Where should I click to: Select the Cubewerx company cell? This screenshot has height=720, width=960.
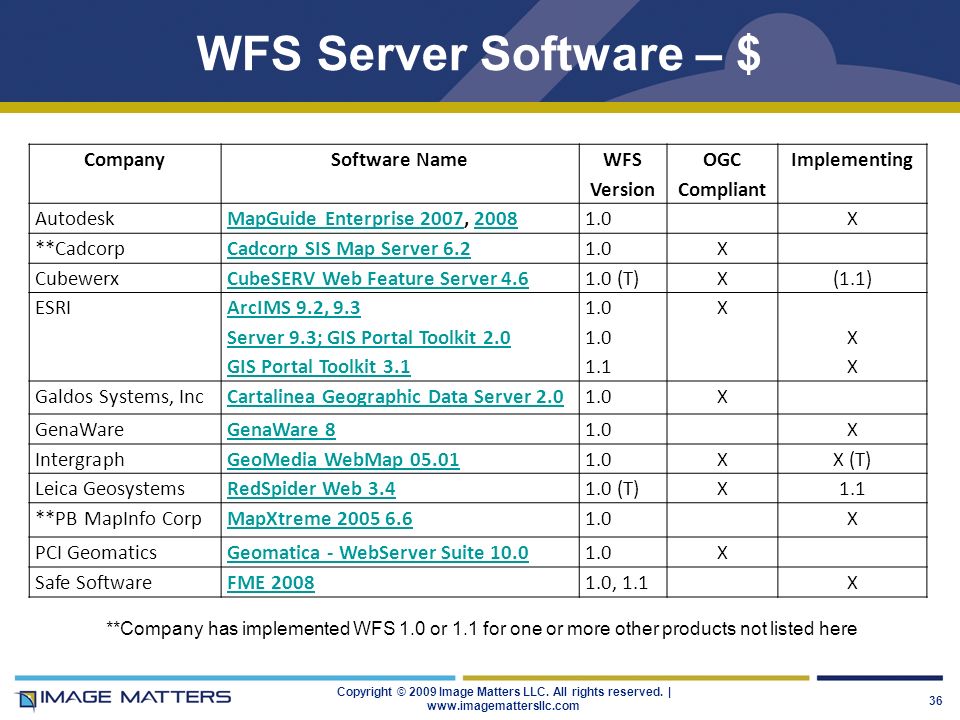pos(124,279)
